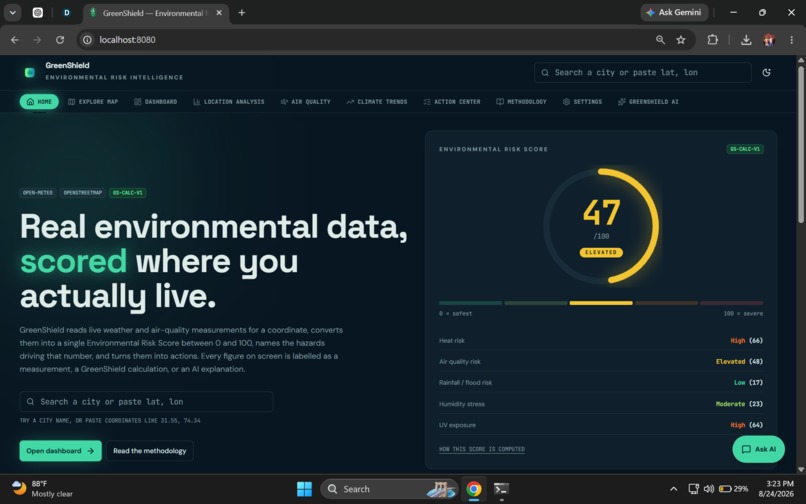Click the OPEN-METEO badge

pos(38,193)
